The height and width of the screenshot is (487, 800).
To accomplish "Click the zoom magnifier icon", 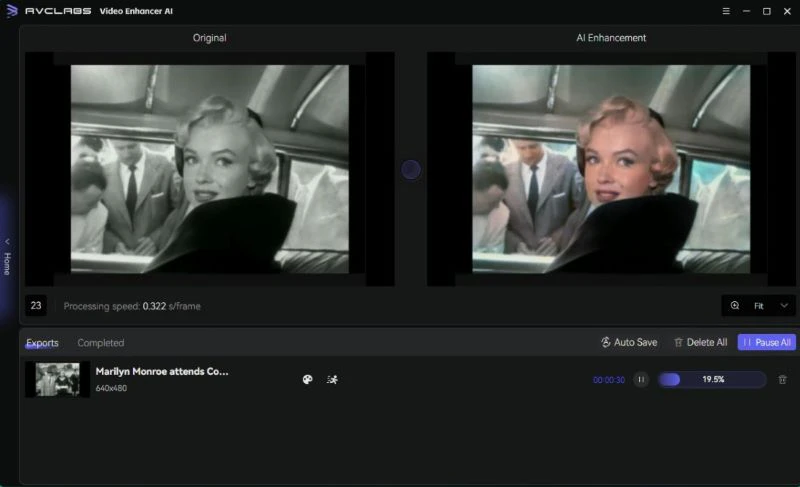I will (x=735, y=305).
